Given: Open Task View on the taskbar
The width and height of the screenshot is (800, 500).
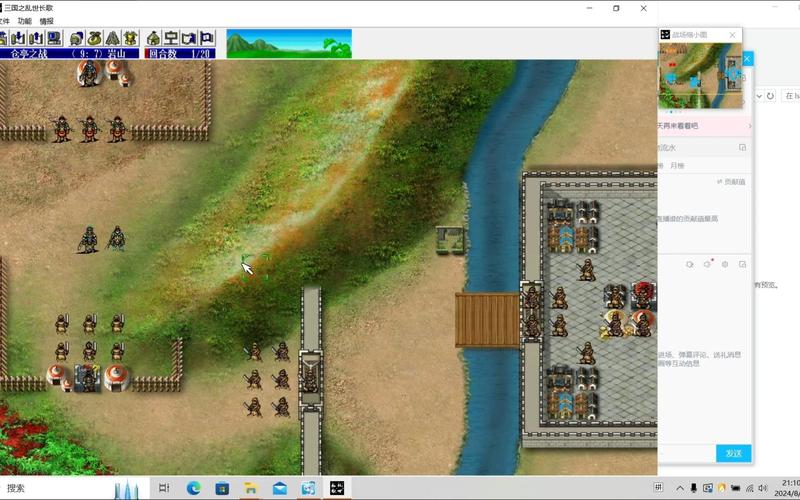Looking at the screenshot, I should 164,488.
